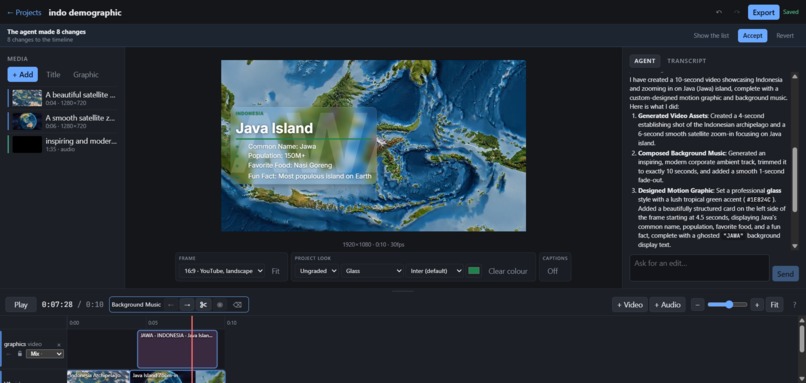
Task: Click the + Video track button
Action: pos(630,305)
